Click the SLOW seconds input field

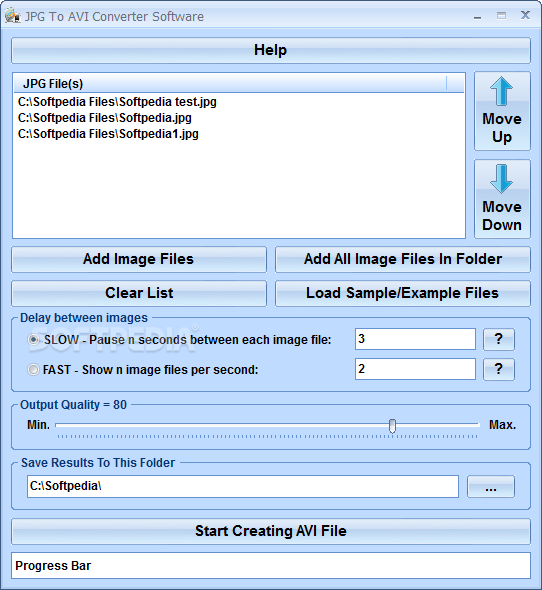(x=415, y=339)
